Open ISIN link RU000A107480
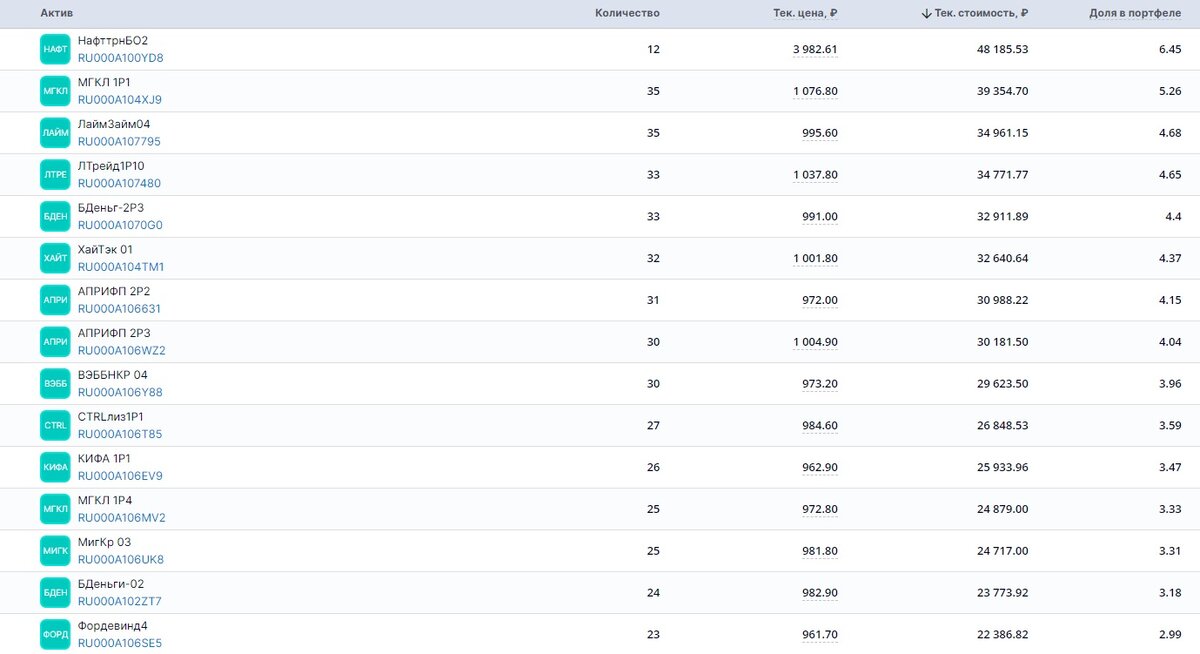The image size is (1200, 654). tap(119, 184)
